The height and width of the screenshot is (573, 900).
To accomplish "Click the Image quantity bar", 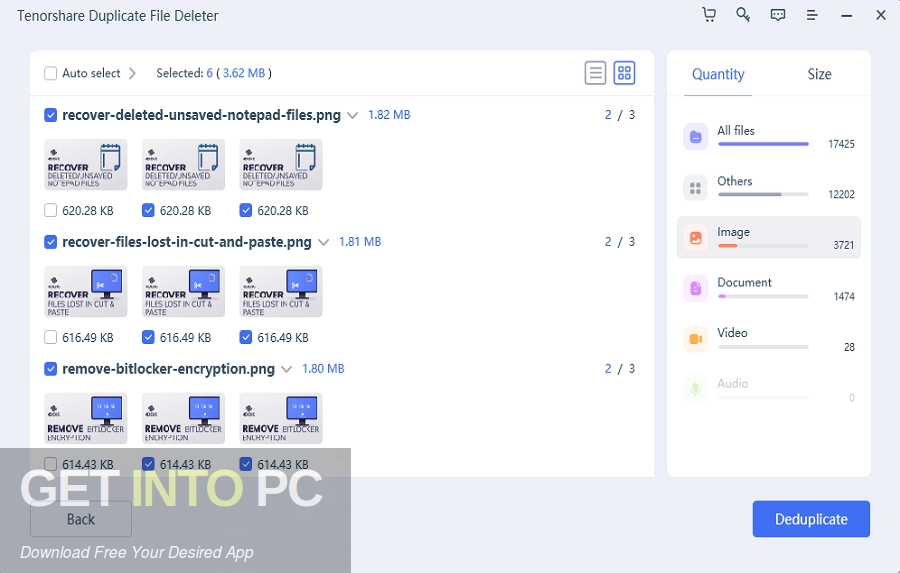I will click(x=763, y=246).
